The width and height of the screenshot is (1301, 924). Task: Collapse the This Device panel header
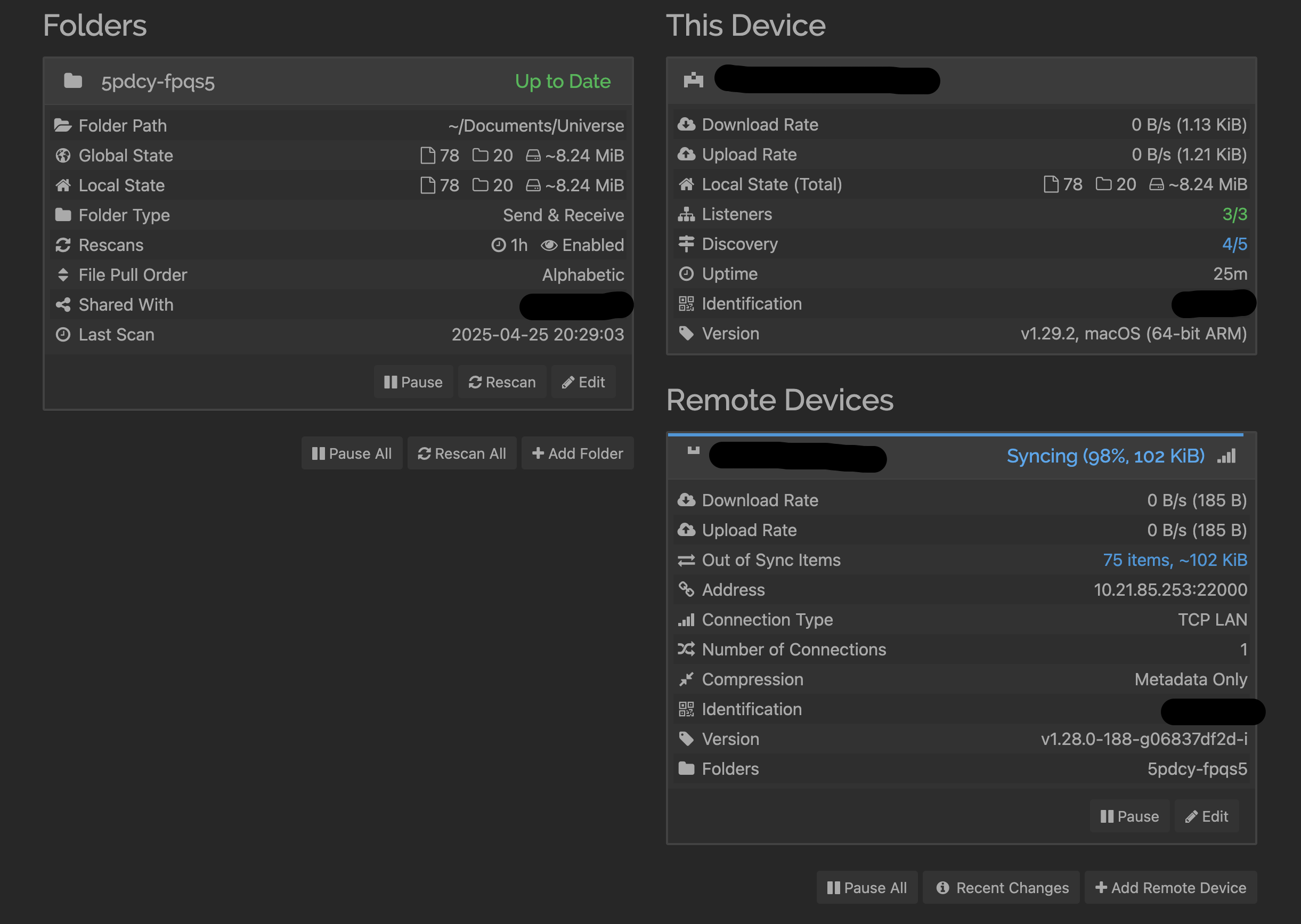(962, 81)
